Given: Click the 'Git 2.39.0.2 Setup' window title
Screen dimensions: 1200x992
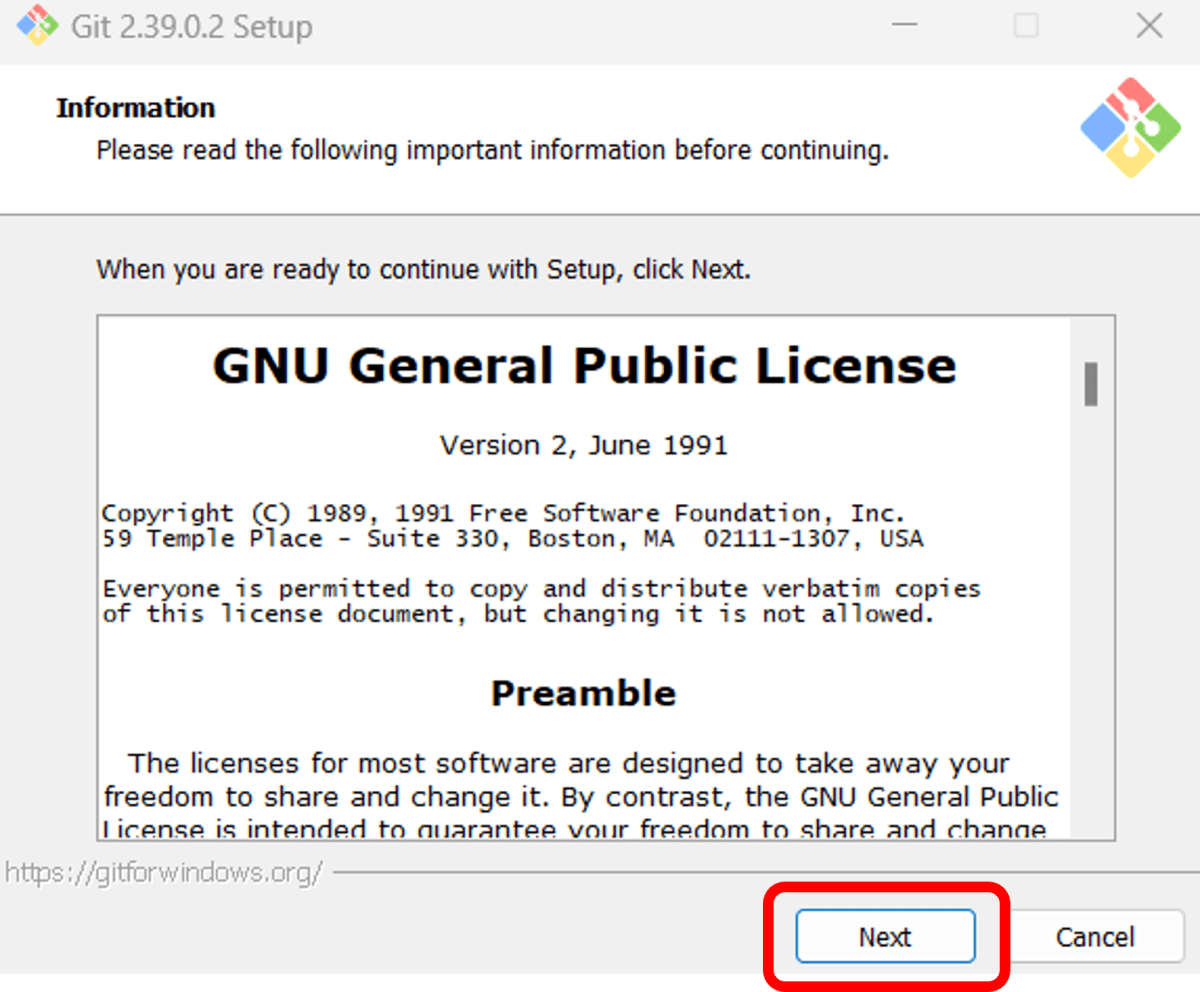Looking at the screenshot, I should point(192,26).
